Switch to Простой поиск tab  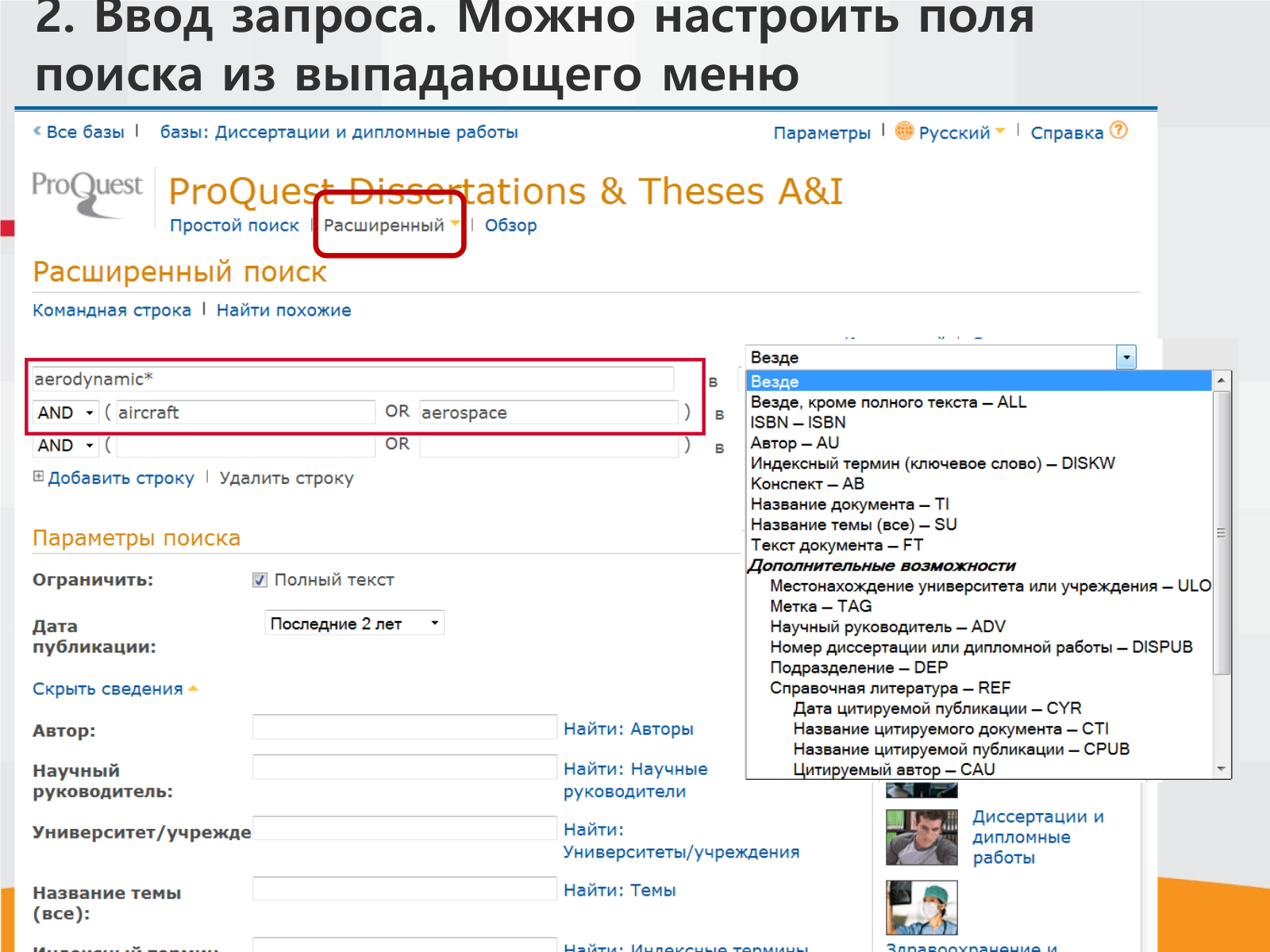[x=234, y=225]
